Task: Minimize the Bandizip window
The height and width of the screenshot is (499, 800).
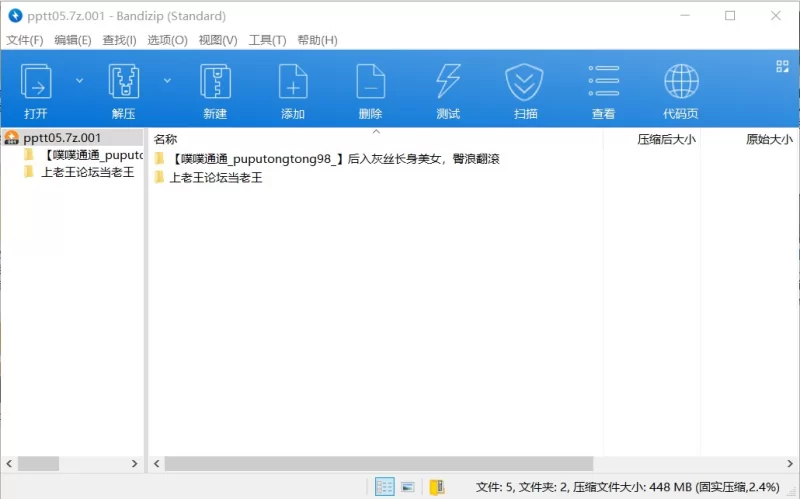Action: pyautogui.click(x=685, y=16)
